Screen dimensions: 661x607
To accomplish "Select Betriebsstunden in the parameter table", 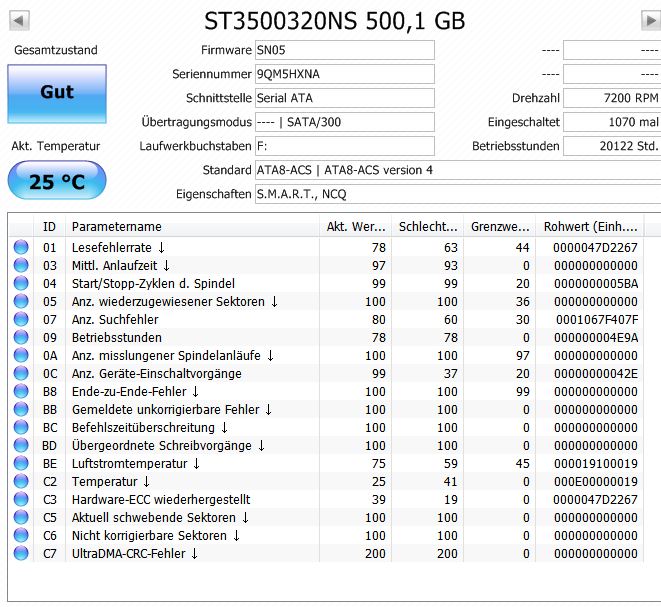I will coord(117,338).
